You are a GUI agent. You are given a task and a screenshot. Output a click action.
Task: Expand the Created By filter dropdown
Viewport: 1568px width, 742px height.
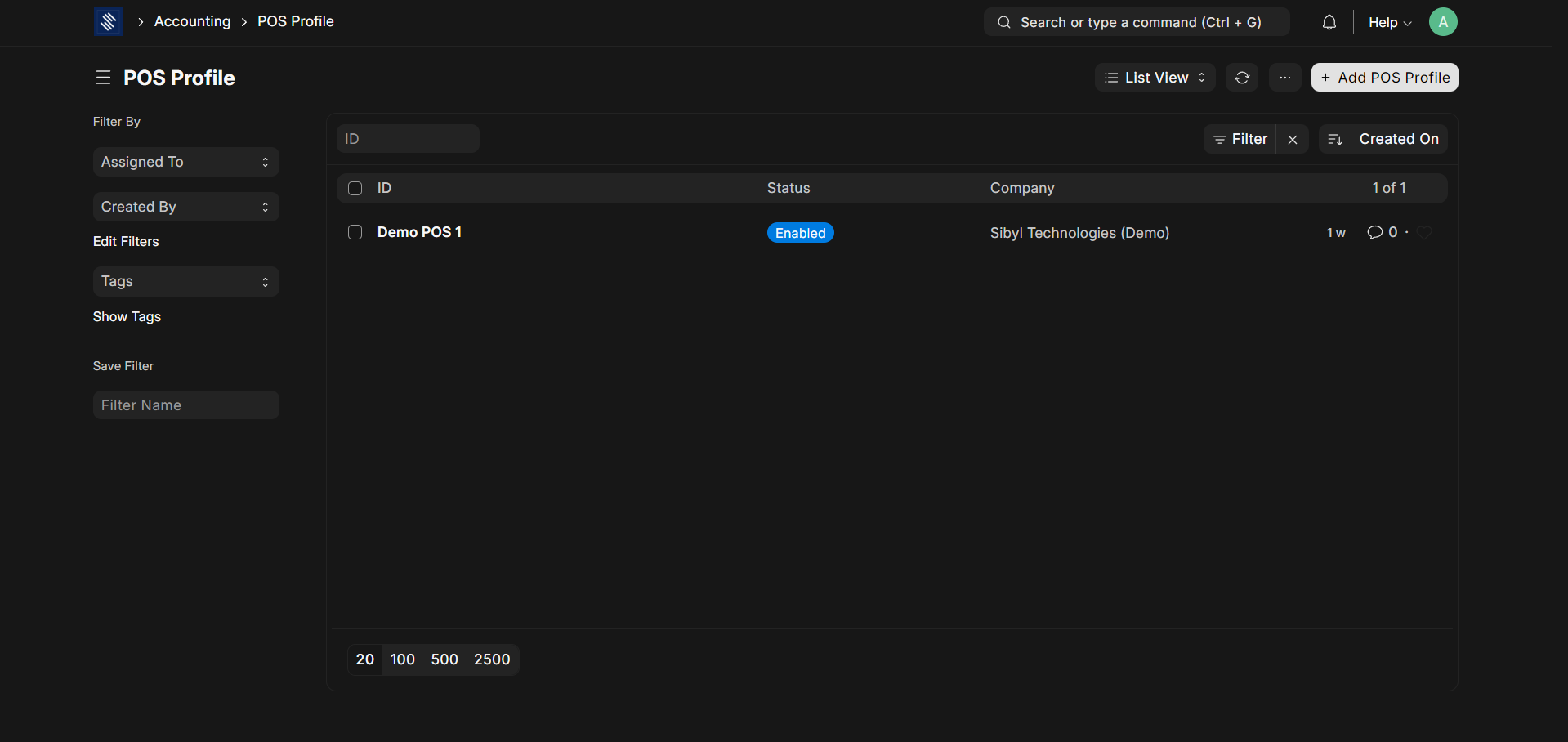point(185,207)
